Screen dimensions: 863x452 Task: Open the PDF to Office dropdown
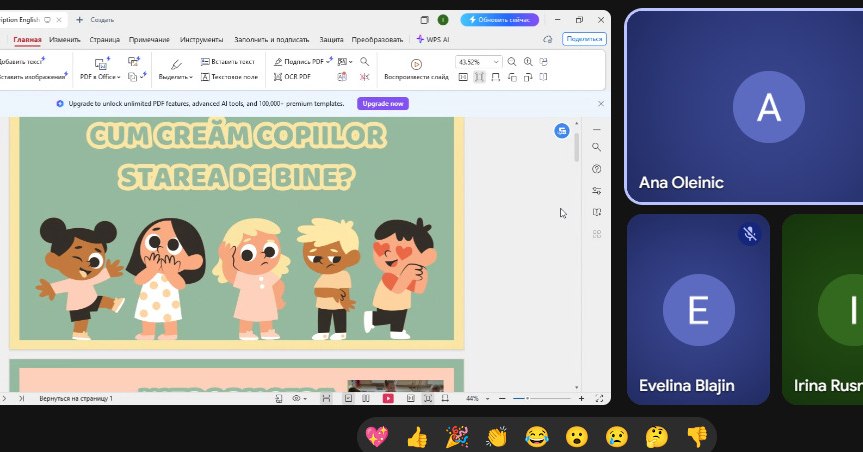pyautogui.click(x=100, y=76)
